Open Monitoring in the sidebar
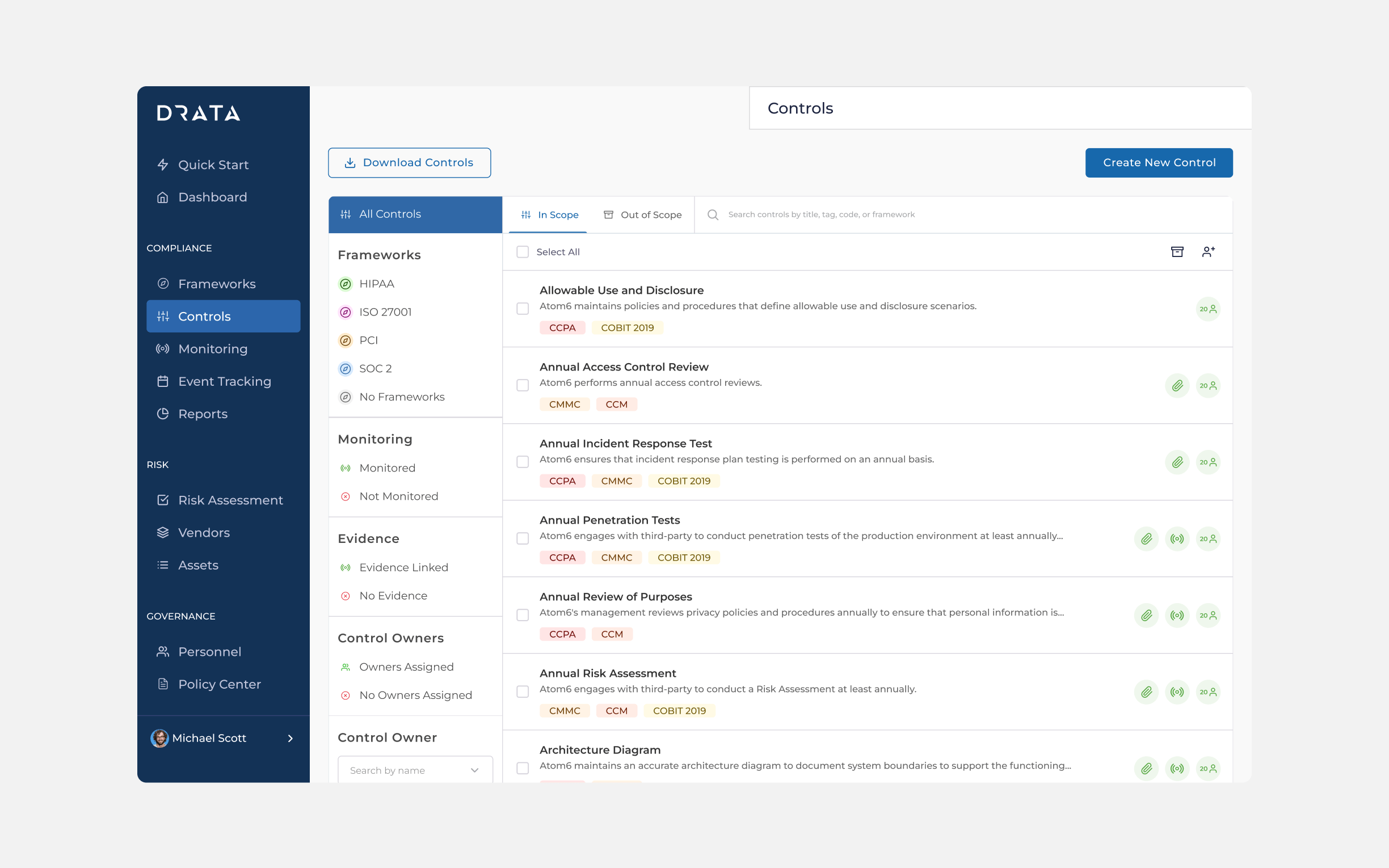The width and height of the screenshot is (1389, 868). 224,348
